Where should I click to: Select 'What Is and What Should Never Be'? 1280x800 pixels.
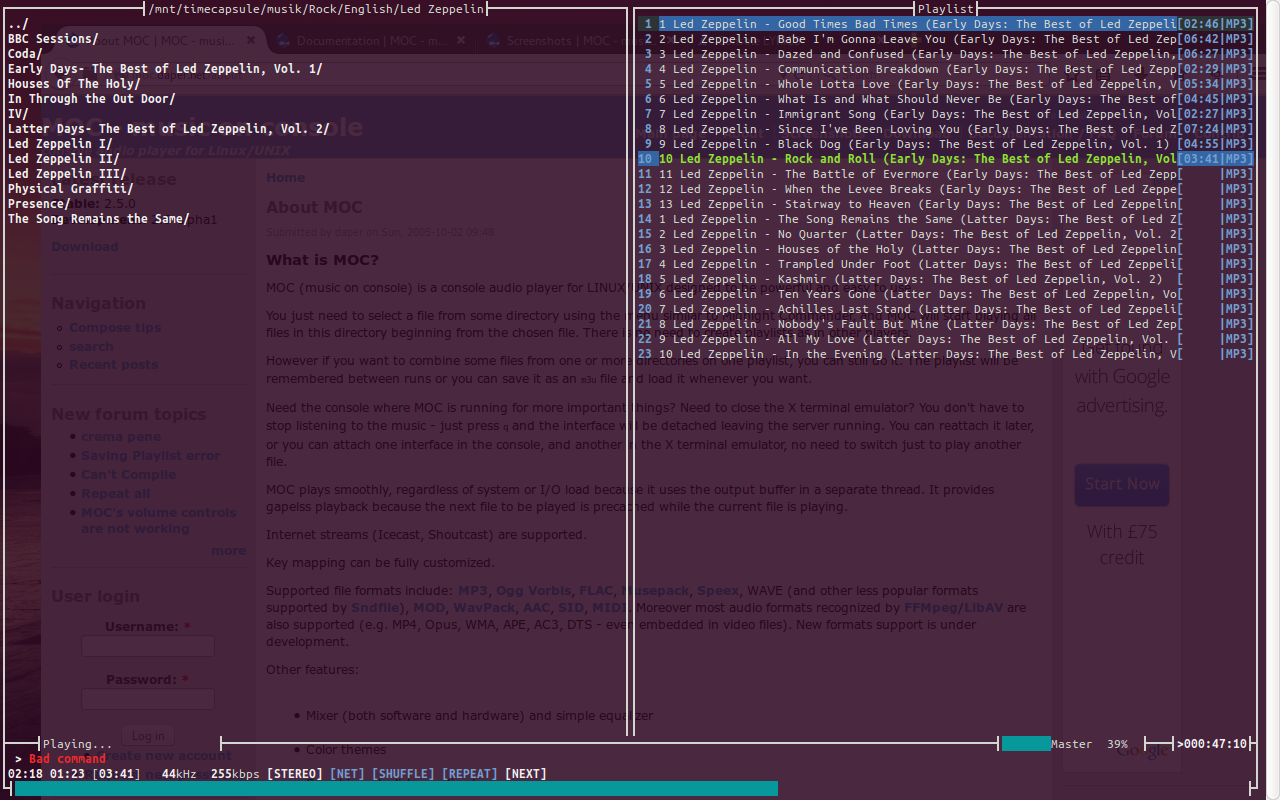(x=945, y=99)
